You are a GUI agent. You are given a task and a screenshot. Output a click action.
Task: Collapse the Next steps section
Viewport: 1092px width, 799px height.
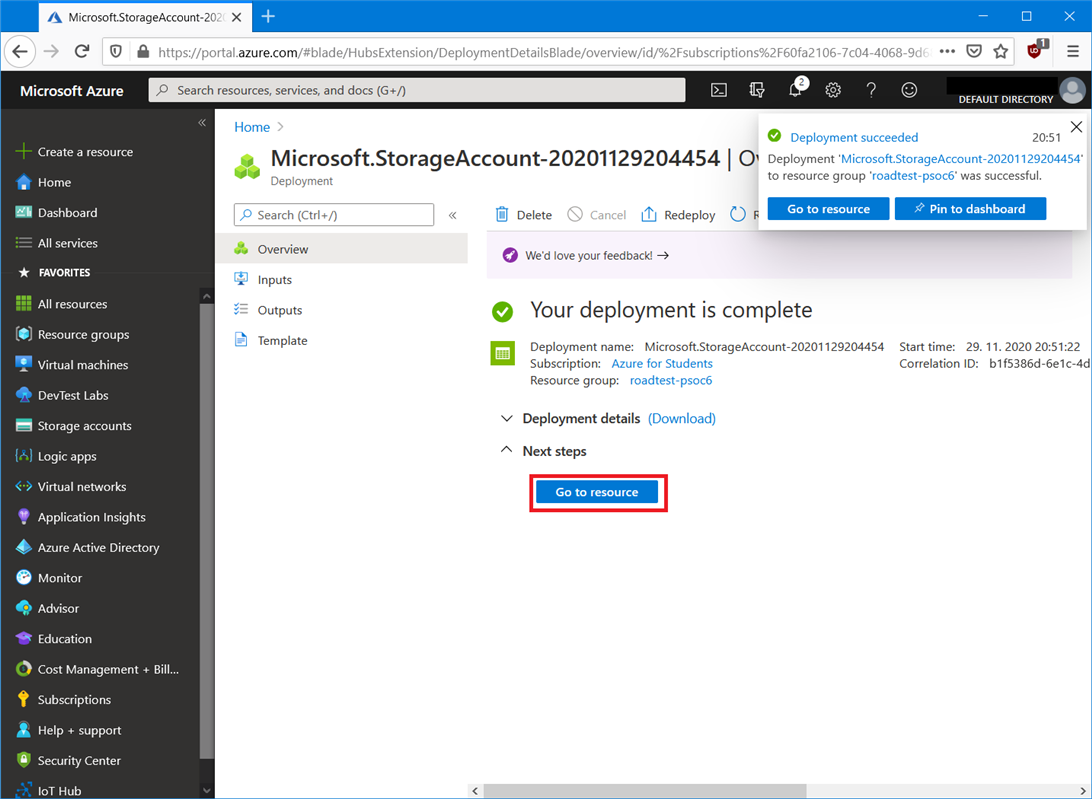[x=507, y=451]
